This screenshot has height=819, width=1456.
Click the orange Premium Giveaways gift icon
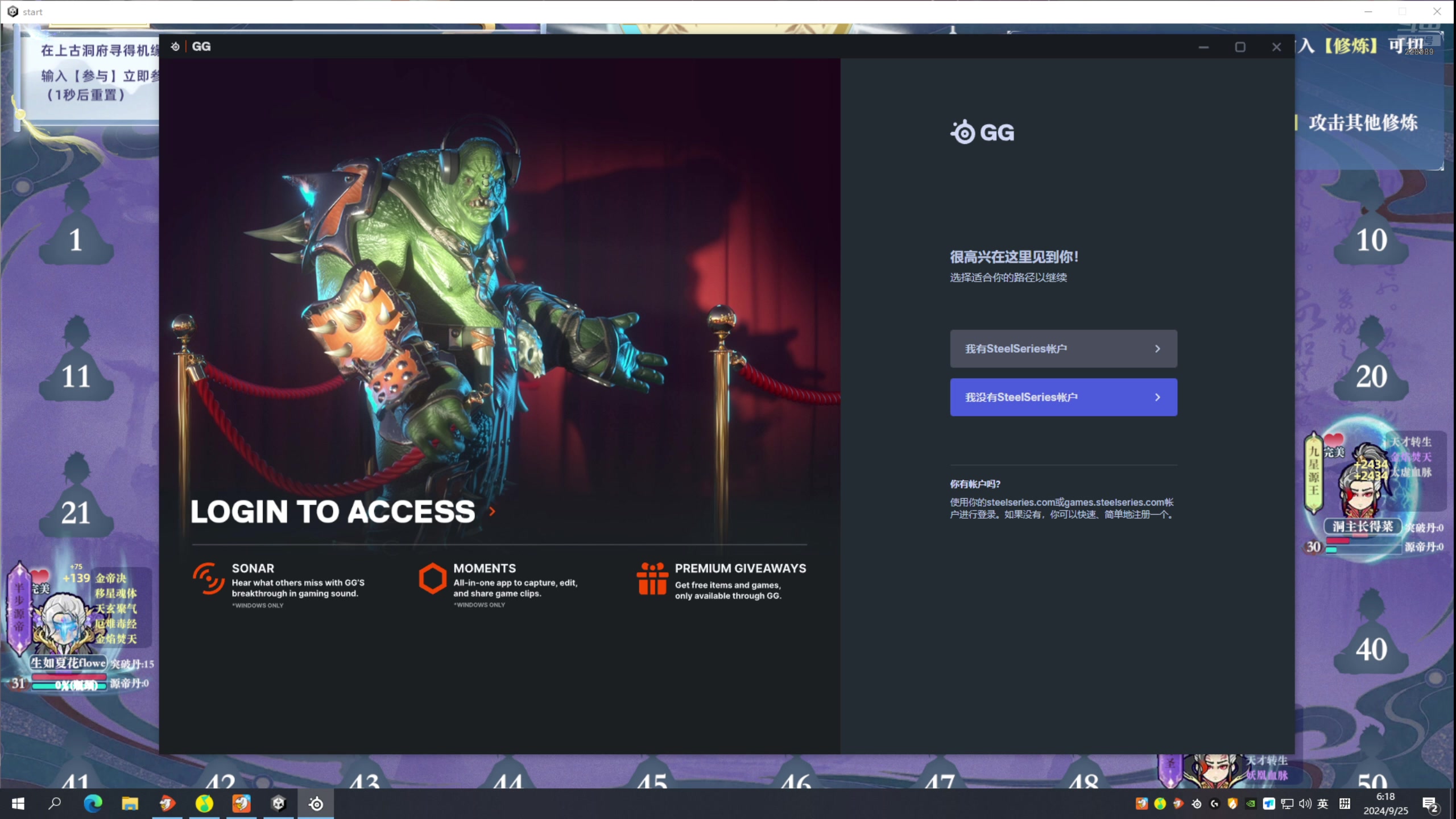tap(652, 578)
